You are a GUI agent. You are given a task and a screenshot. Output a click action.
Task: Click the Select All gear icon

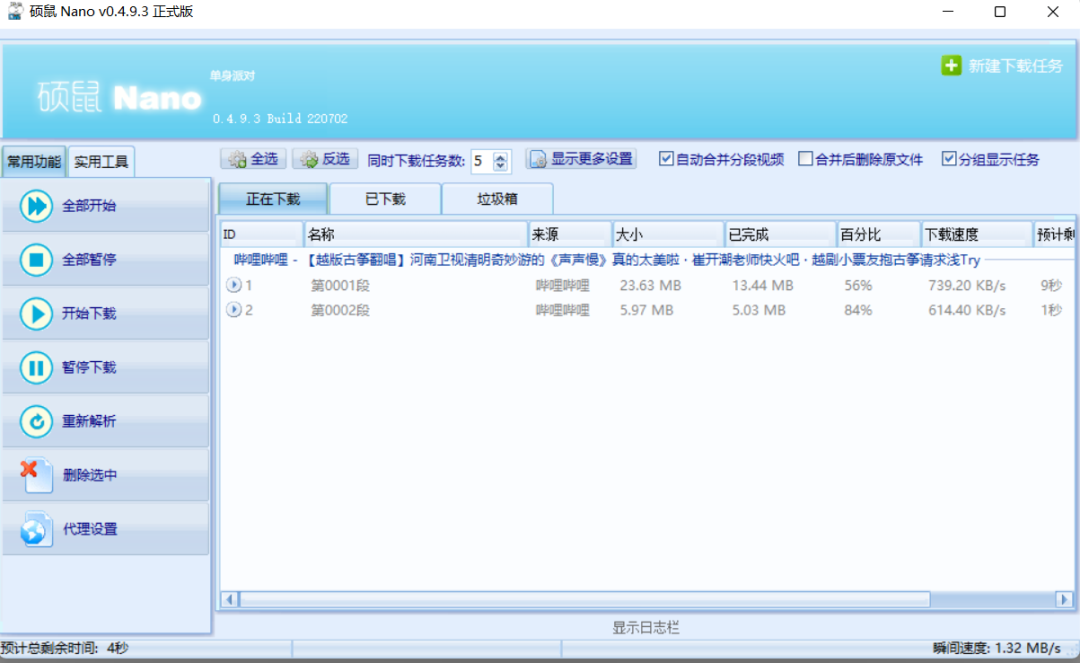click(237, 160)
